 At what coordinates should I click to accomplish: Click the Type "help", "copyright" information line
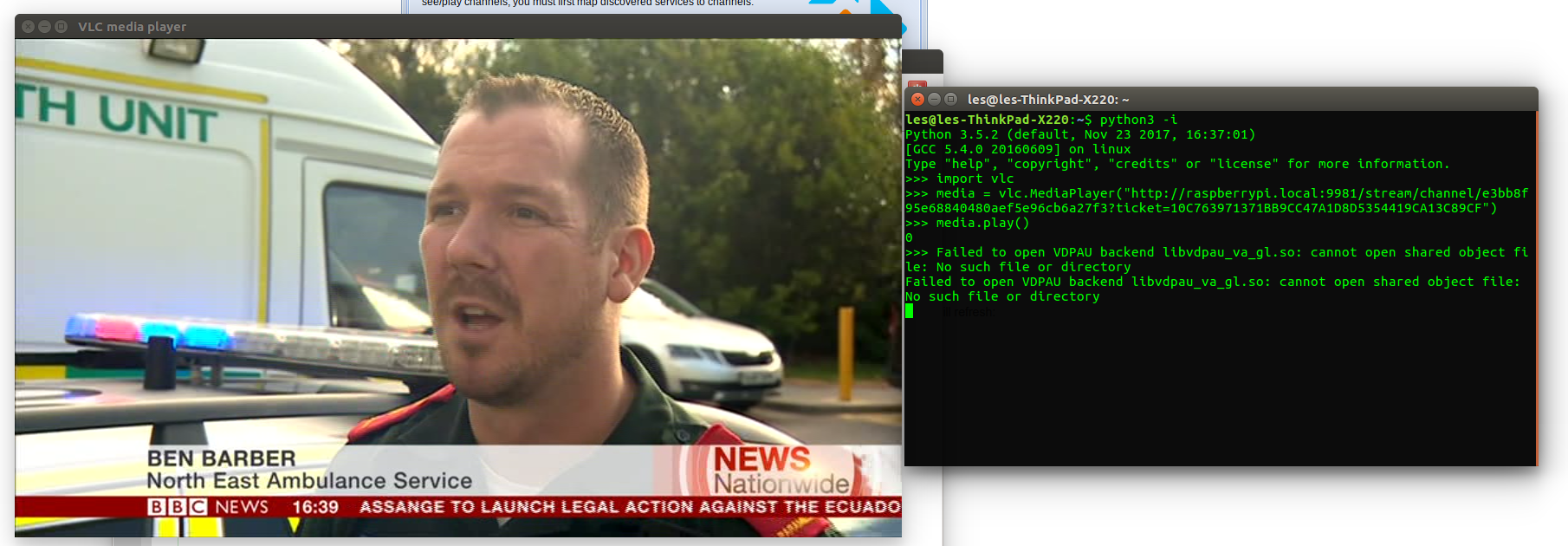tap(1177, 164)
